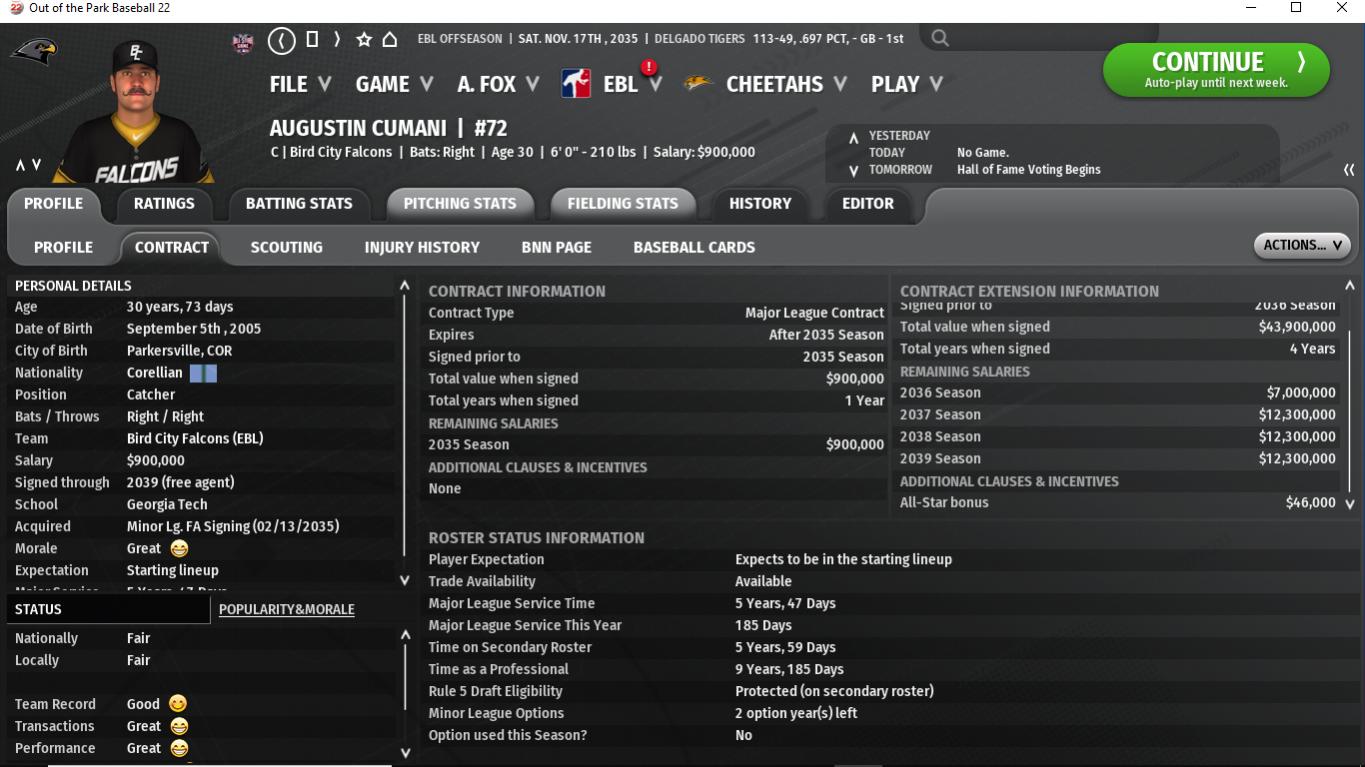The width and height of the screenshot is (1365, 767).
Task: Collapse the schedule panel with double chevron
Action: coord(1349,170)
